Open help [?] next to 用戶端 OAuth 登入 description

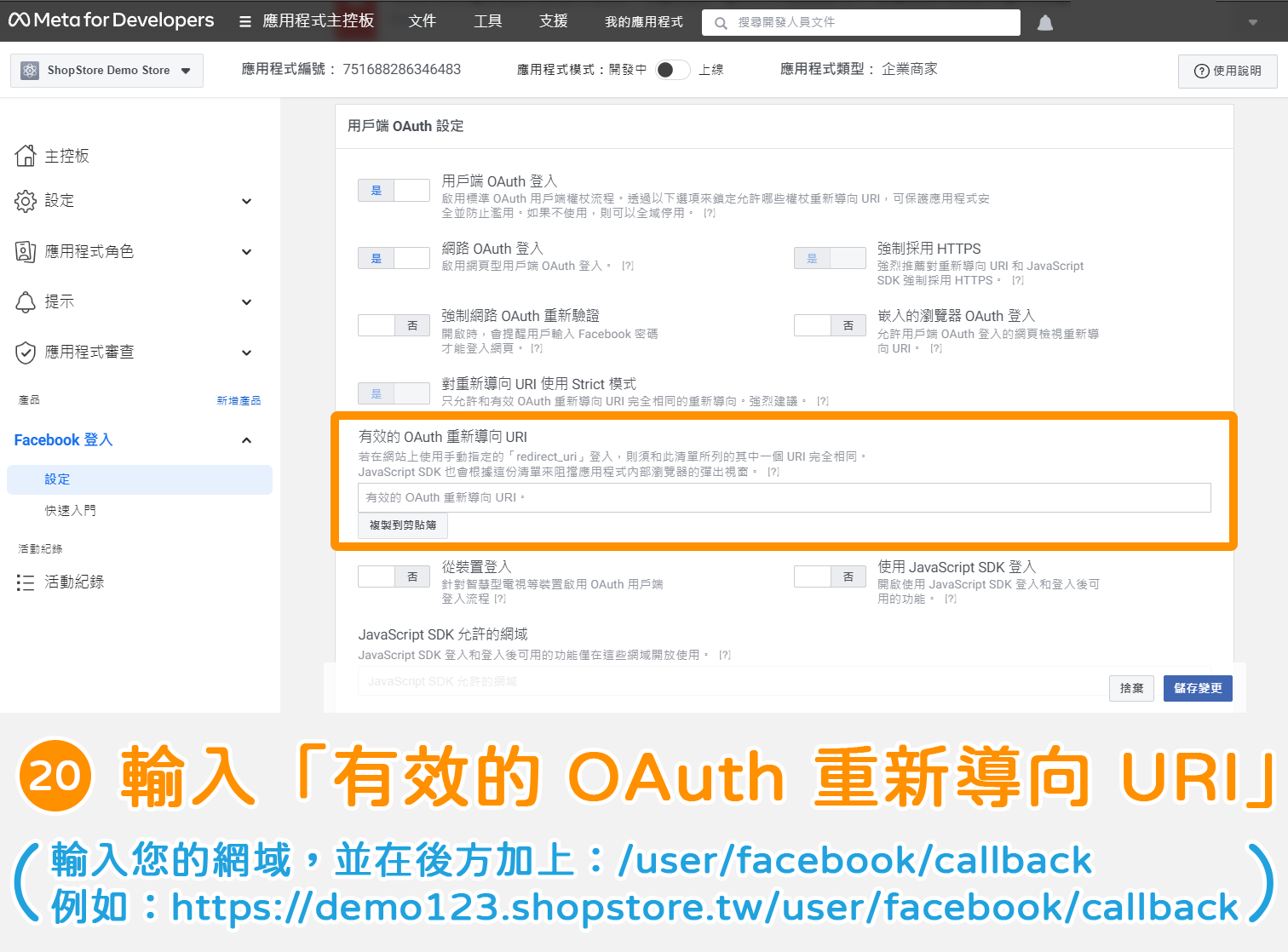pyautogui.click(x=710, y=213)
